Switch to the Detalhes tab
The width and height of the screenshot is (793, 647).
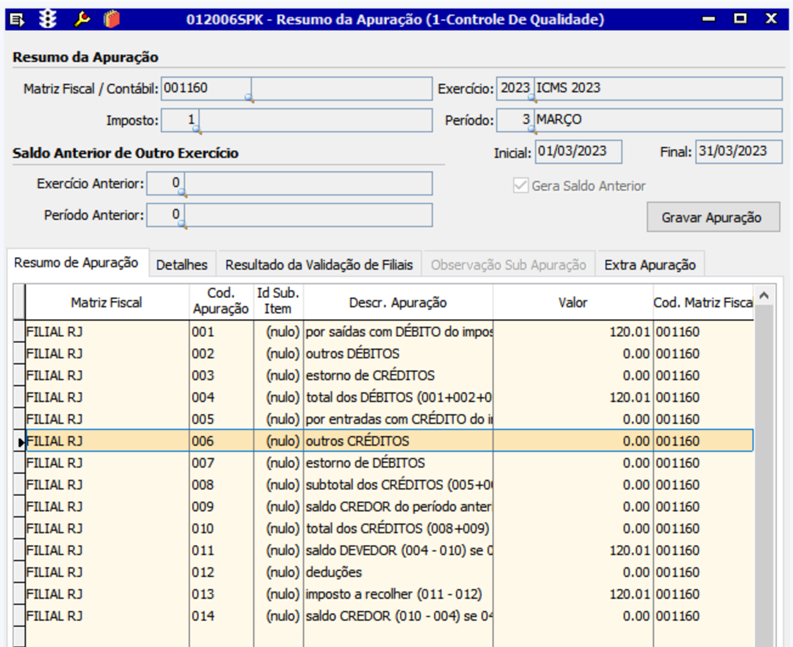182,265
